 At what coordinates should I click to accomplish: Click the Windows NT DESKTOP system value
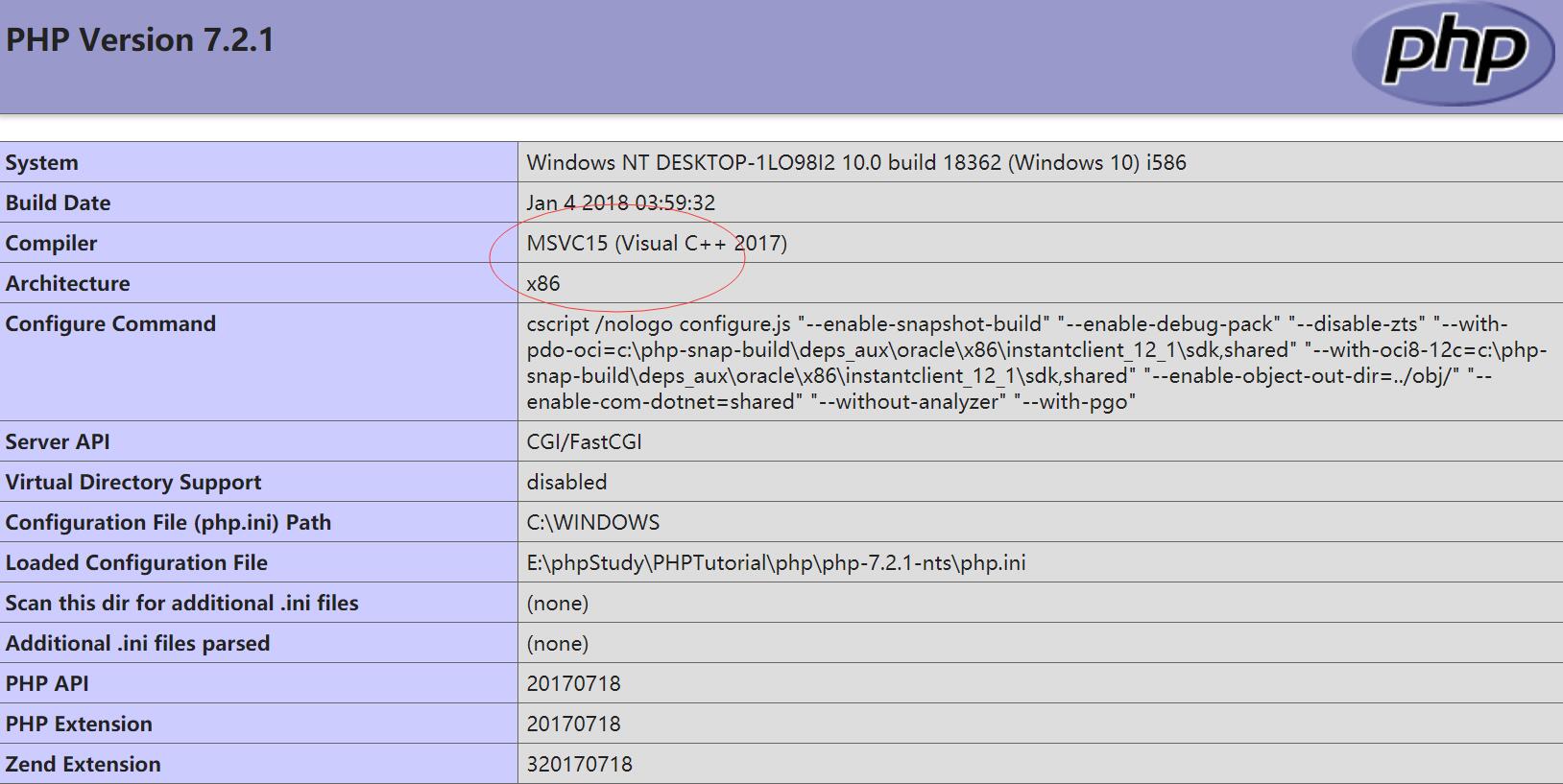[855, 163]
